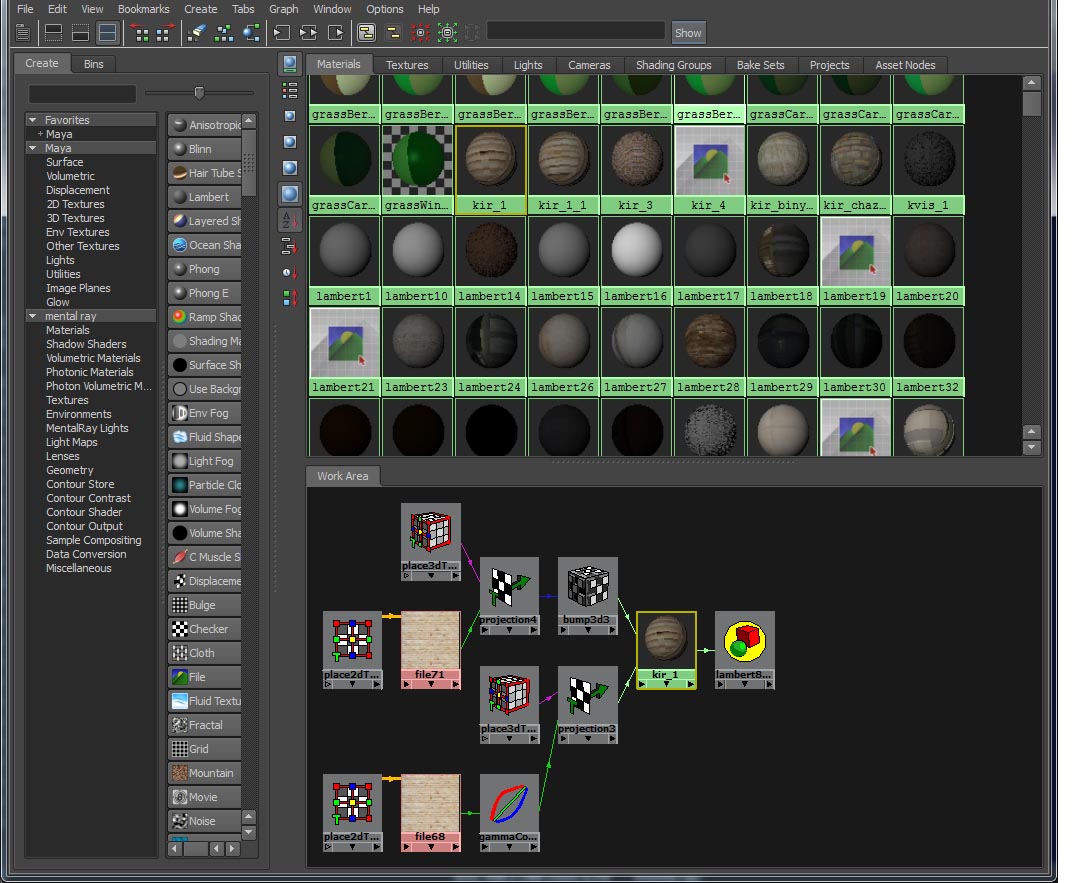Collapse the mental ray category
The height and width of the screenshot is (883, 1083).
[33, 316]
